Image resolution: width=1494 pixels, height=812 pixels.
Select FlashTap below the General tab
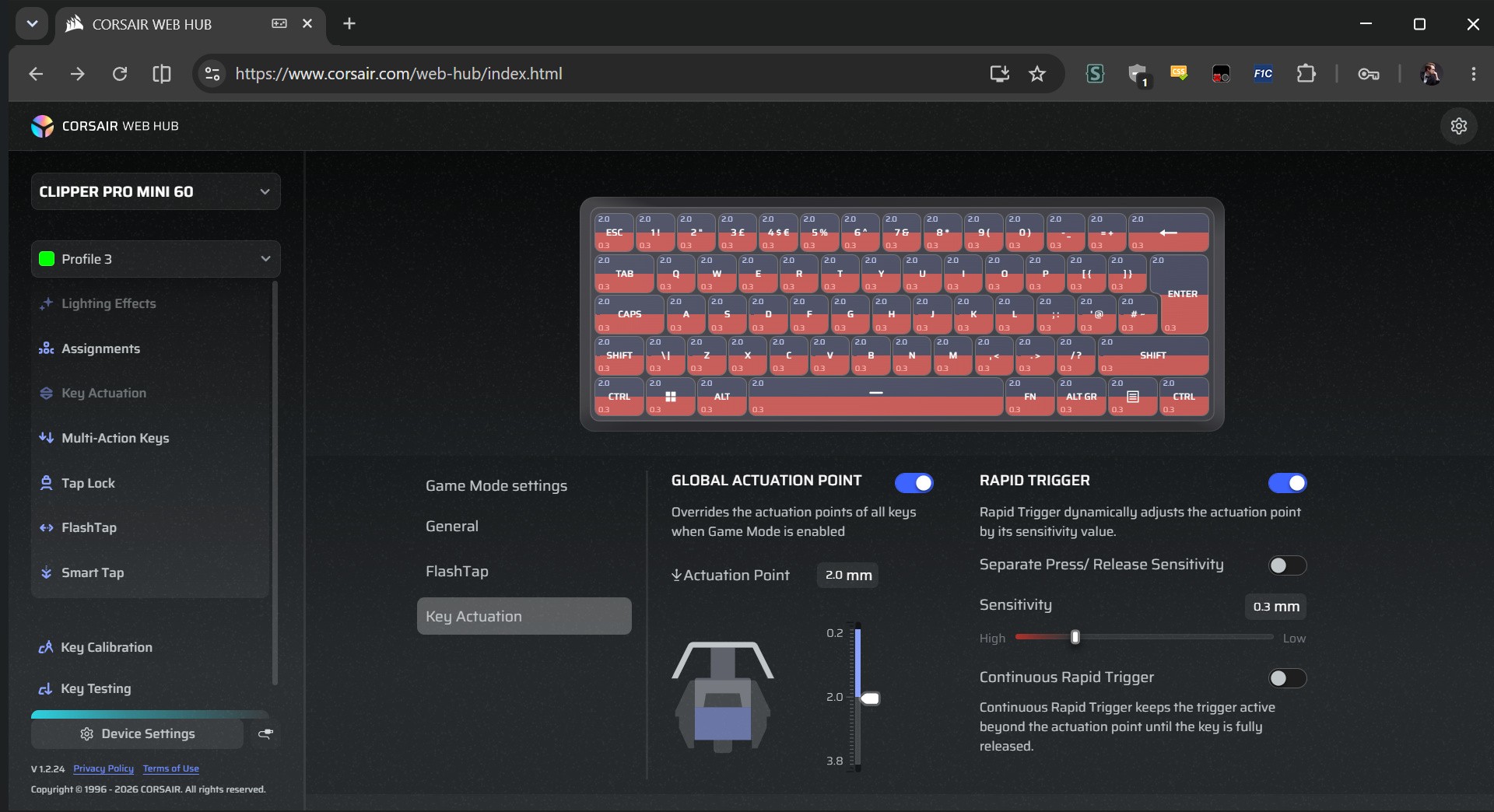click(457, 572)
